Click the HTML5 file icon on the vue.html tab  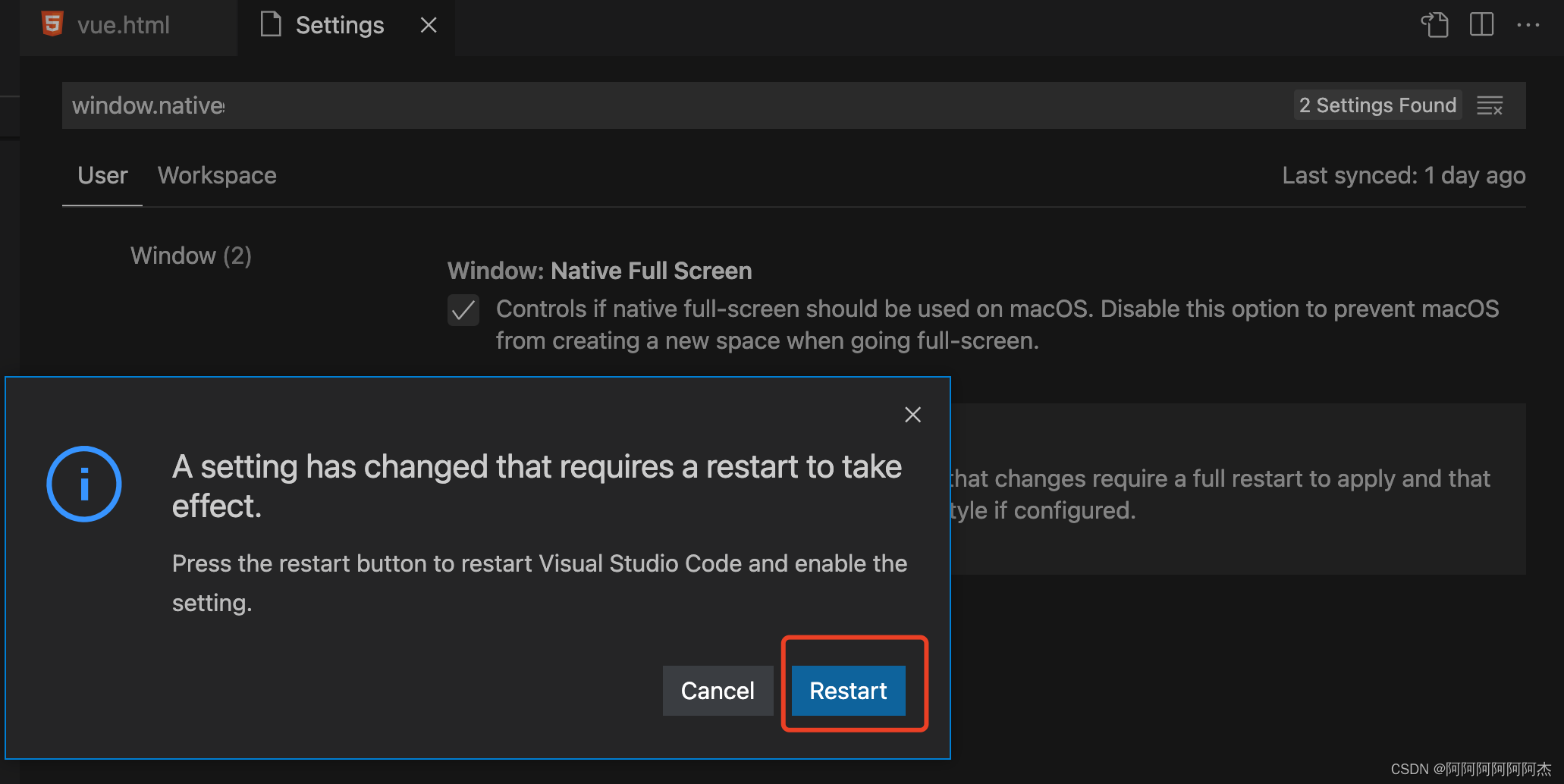52,24
